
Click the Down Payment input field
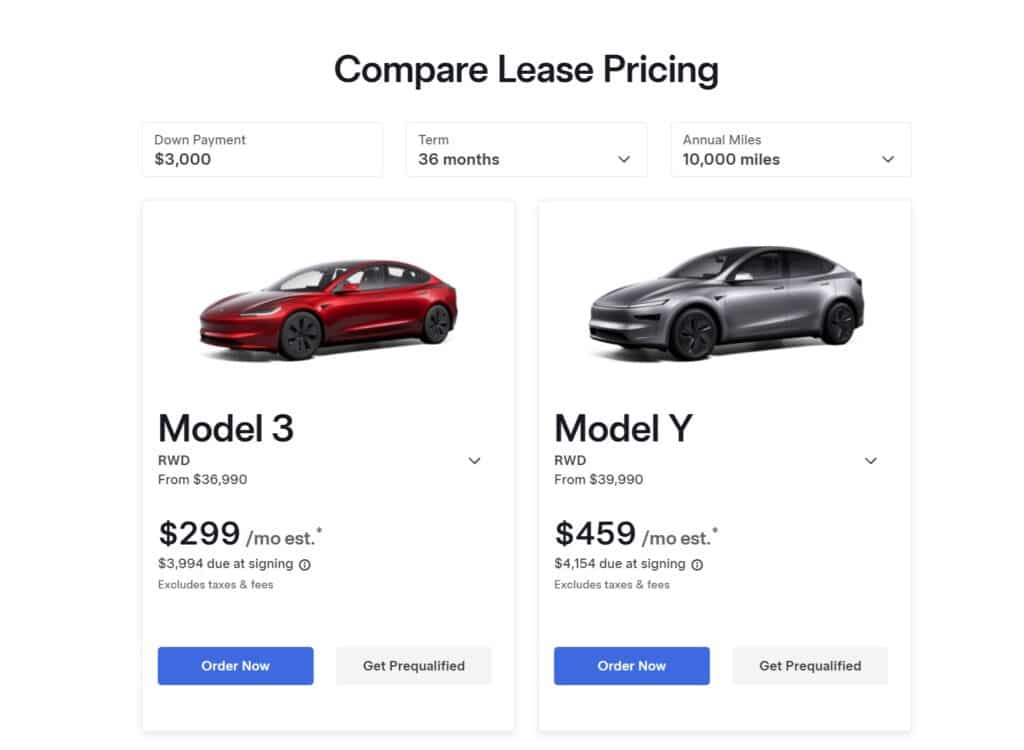tap(262, 150)
